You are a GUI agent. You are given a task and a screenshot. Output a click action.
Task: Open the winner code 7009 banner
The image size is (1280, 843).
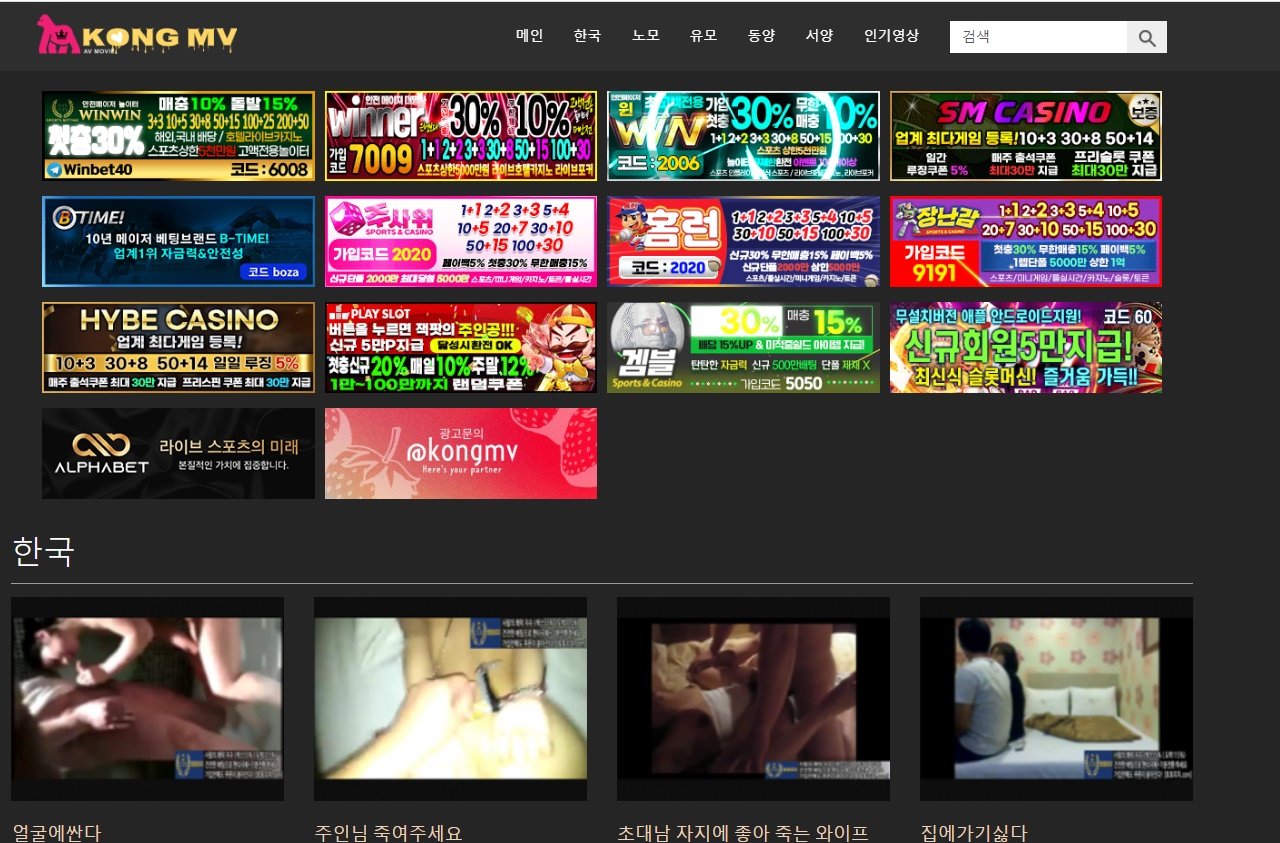(x=461, y=136)
